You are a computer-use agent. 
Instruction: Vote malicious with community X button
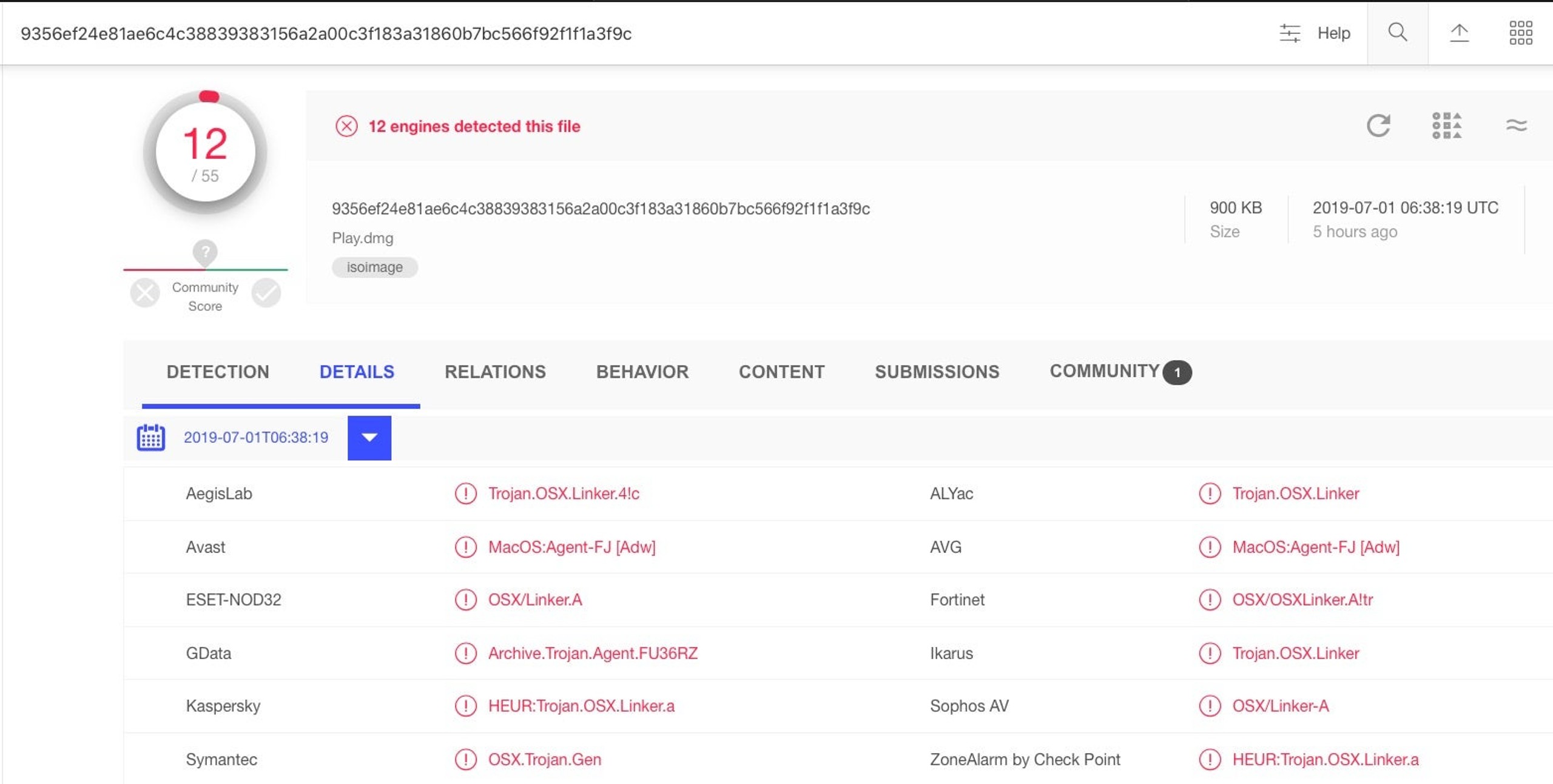coord(145,293)
